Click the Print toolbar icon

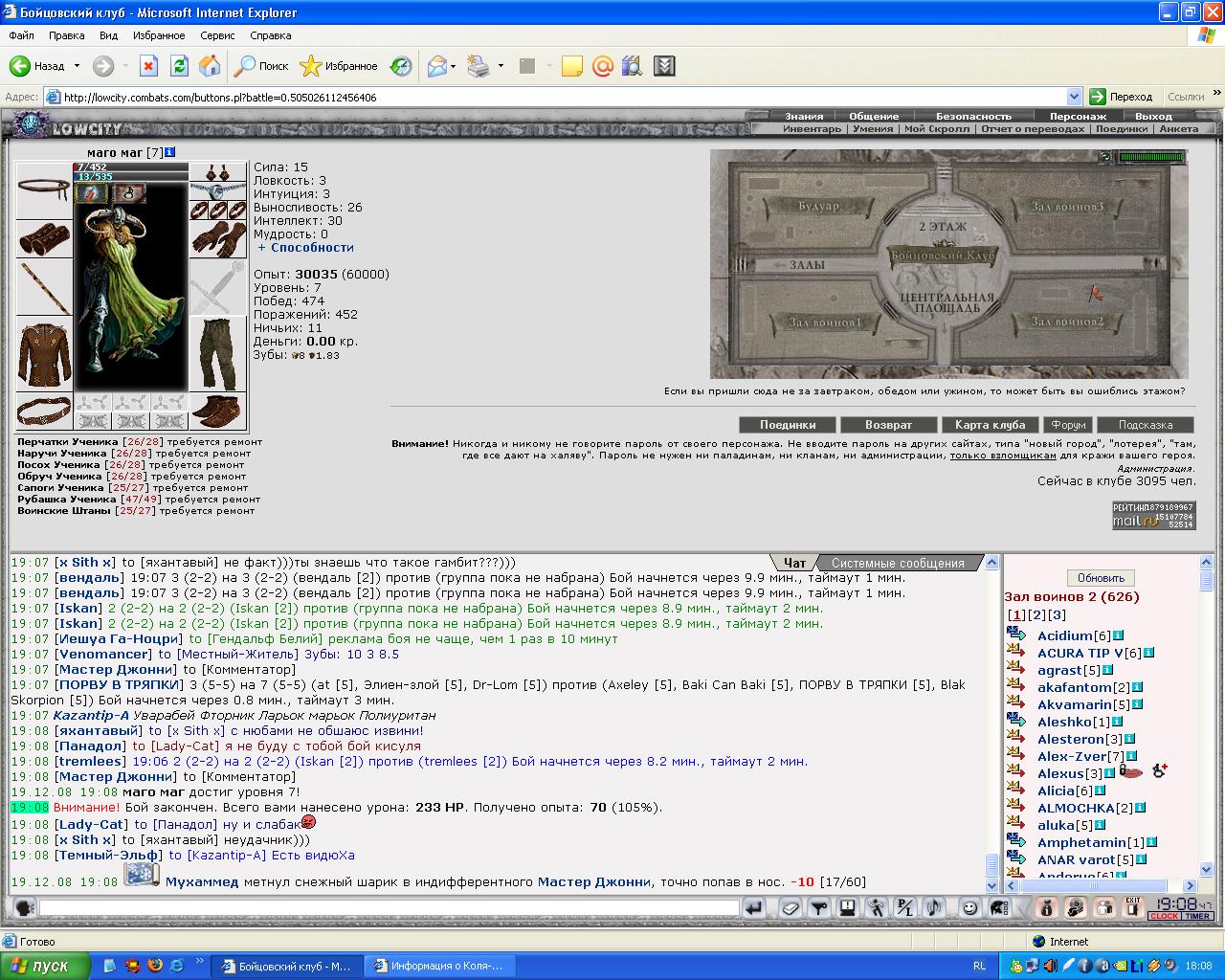(x=479, y=66)
